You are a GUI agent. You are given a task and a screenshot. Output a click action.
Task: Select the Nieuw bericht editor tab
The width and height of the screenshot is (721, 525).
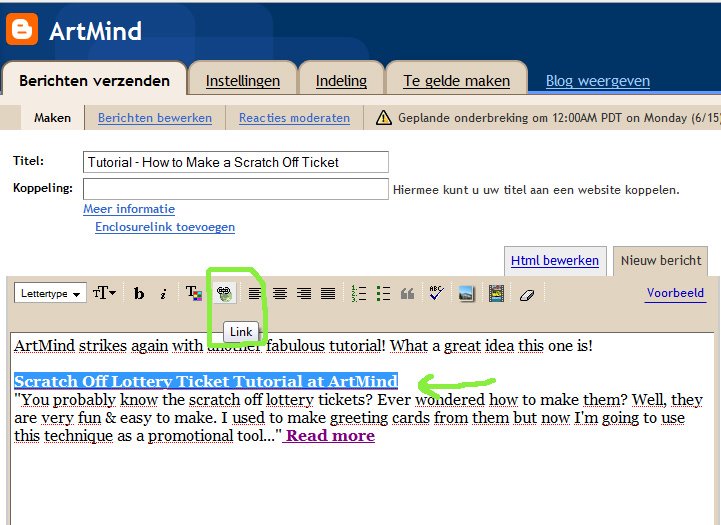pos(661,261)
